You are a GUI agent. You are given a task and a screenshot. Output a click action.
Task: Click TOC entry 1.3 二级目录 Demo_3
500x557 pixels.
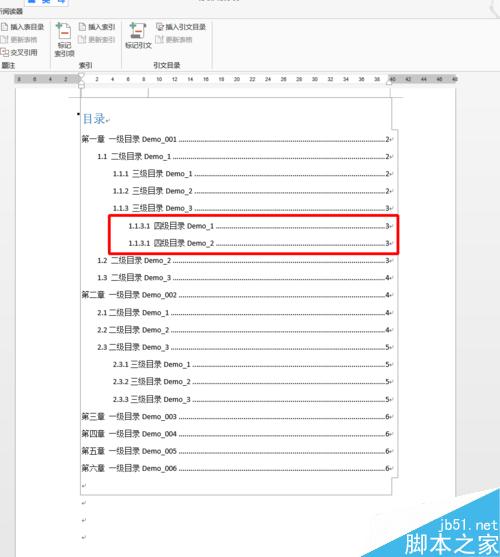click(244, 278)
